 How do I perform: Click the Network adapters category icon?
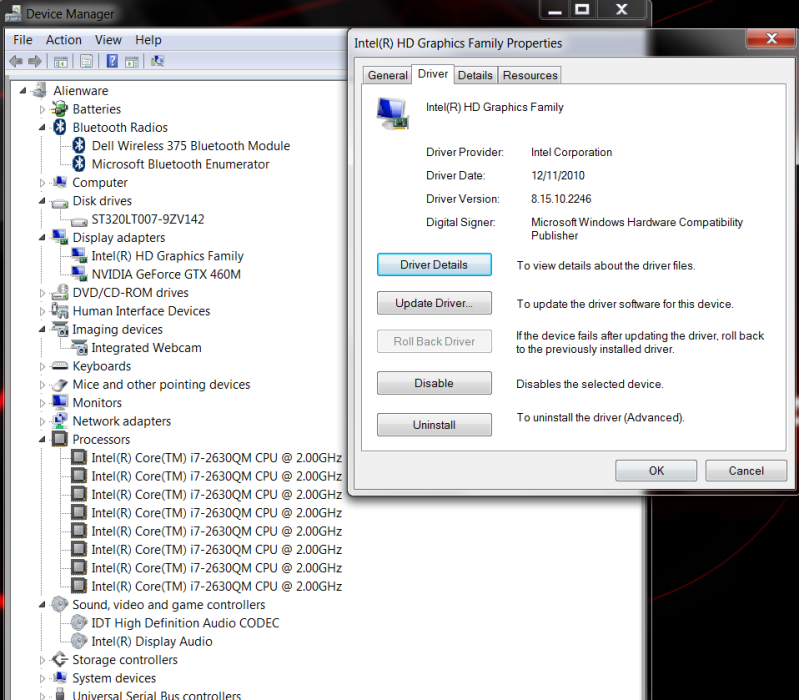click(x=60, y=421)
